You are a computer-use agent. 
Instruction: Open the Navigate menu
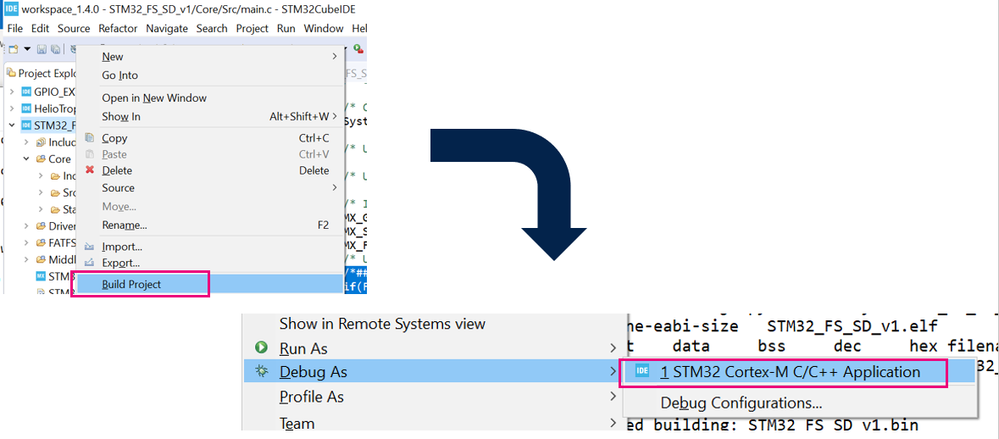pyautogui.click(x=166, y=29)
